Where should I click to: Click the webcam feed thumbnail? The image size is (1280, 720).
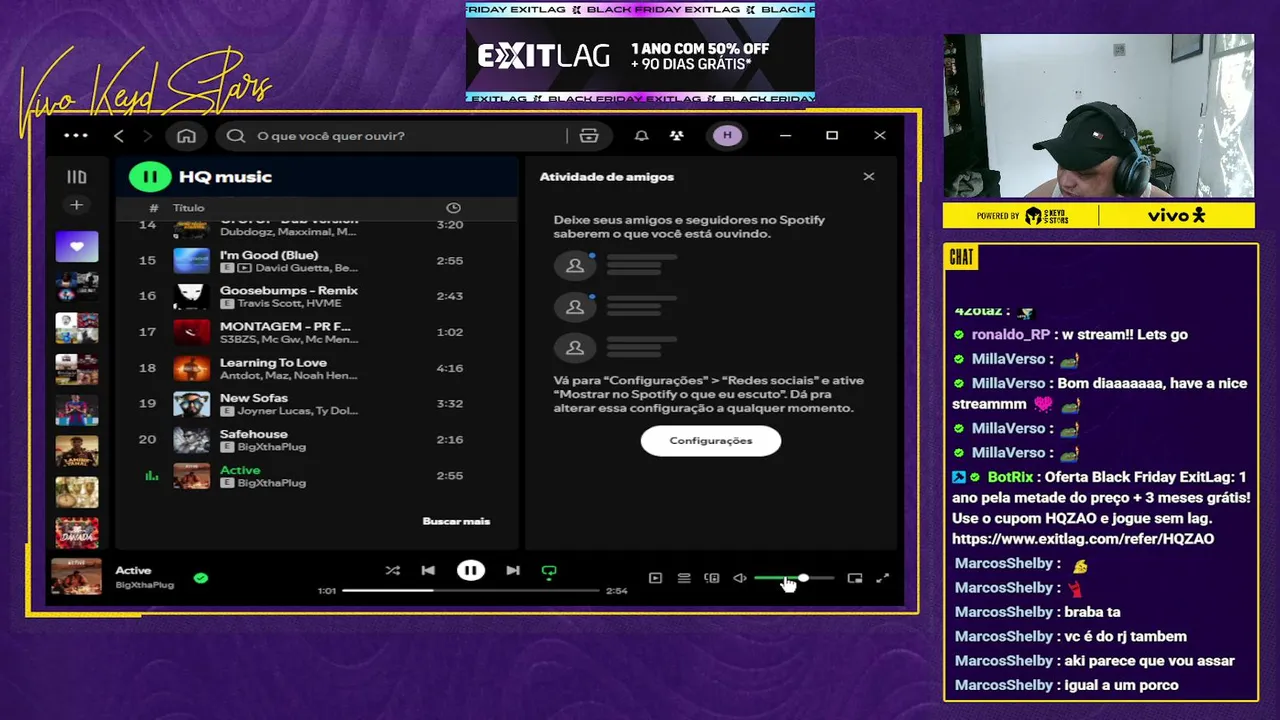tap(1099, 116)
